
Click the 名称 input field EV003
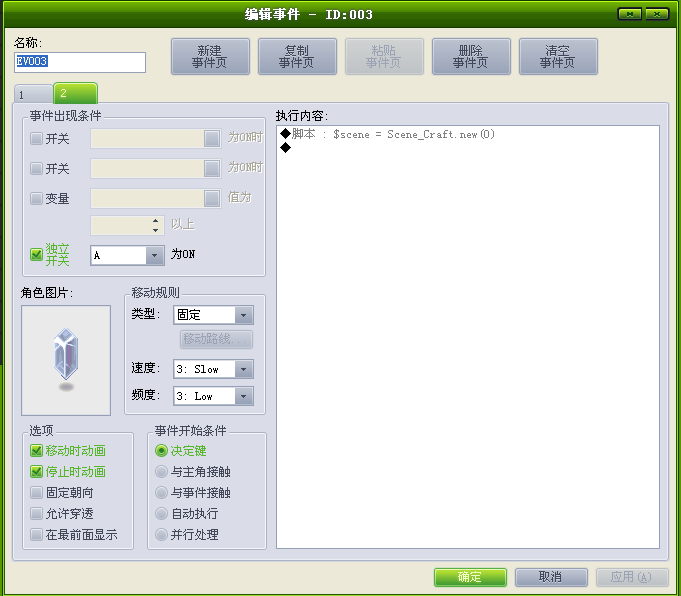pos(80,62)
